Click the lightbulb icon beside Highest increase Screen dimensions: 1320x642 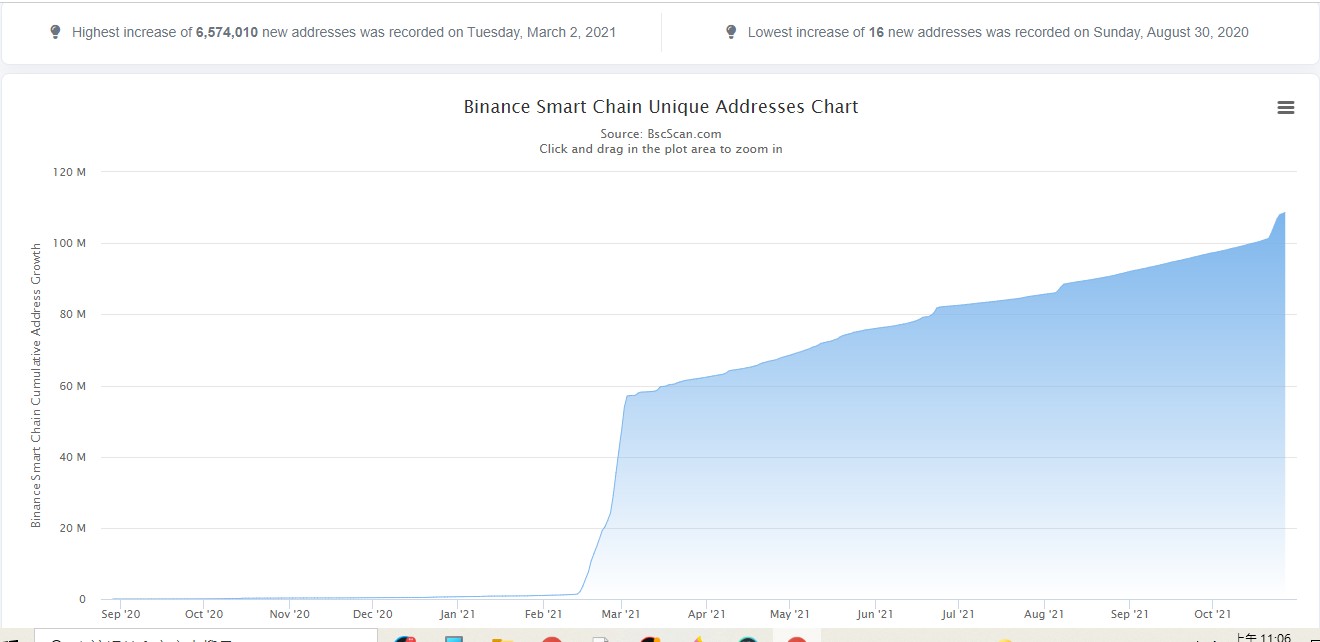tap(56, 32)
